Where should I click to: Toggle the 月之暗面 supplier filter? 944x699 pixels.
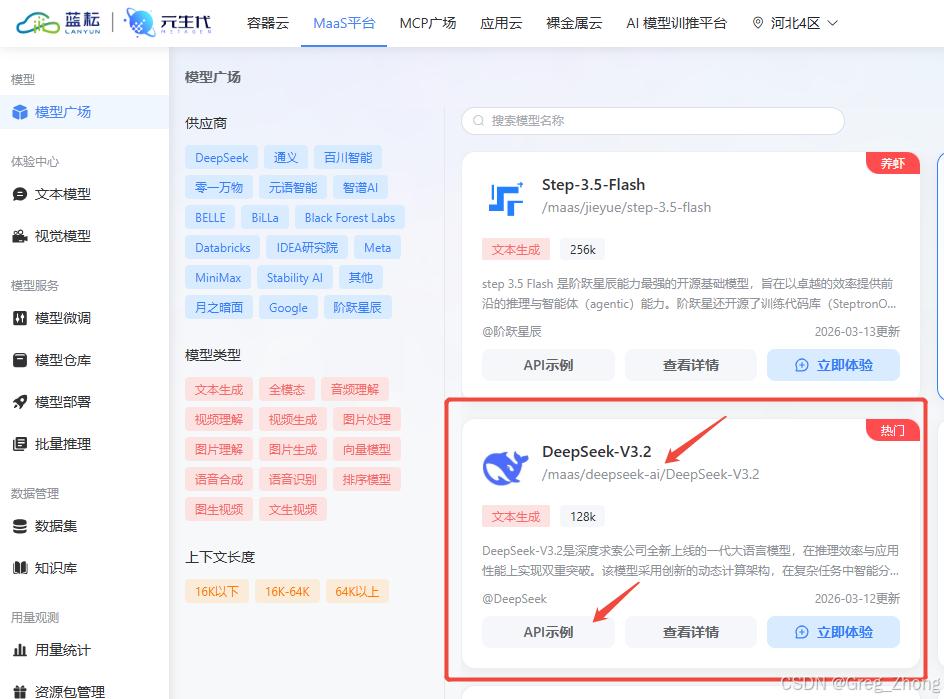(219, 308)
